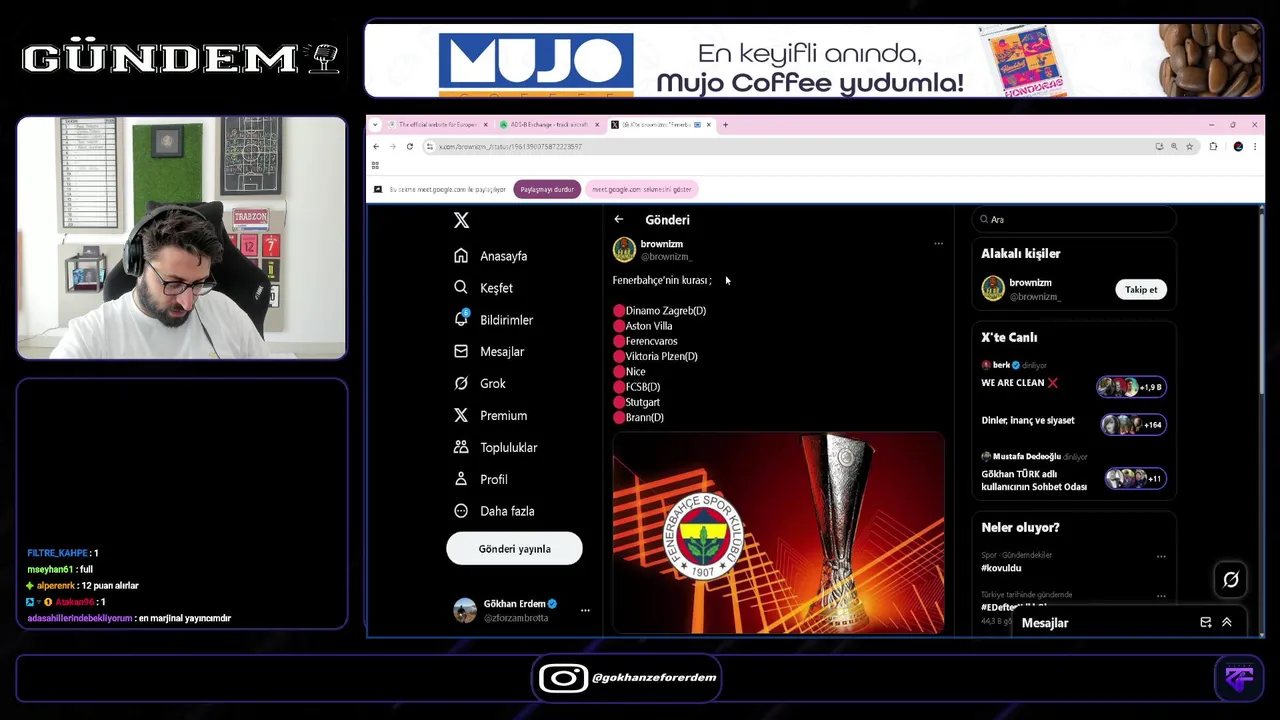Click the X logo in sidebar
This screenshot has width=1280, height=720.
[x=461, y=220]
